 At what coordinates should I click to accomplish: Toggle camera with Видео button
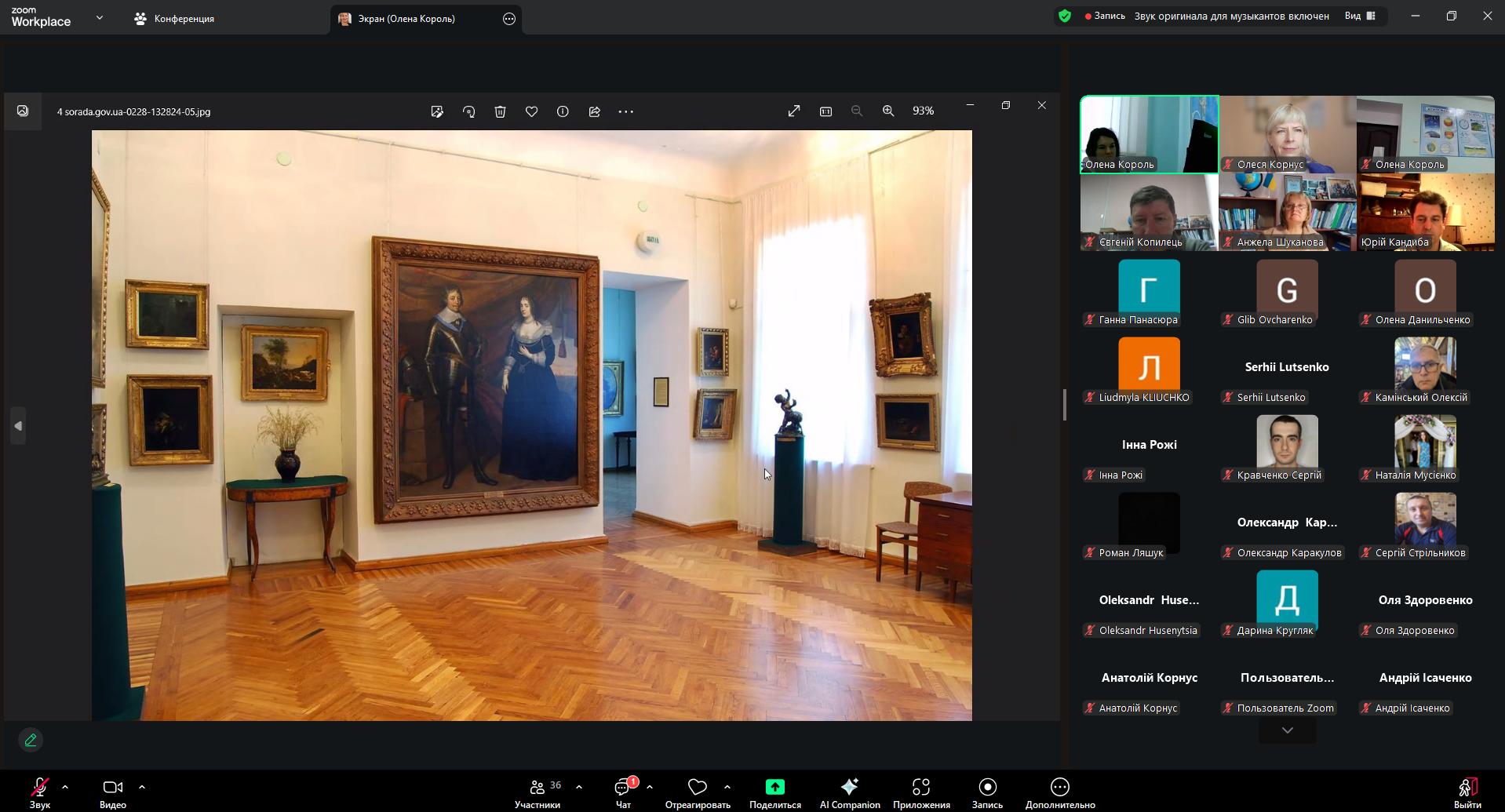coord(113,792)
